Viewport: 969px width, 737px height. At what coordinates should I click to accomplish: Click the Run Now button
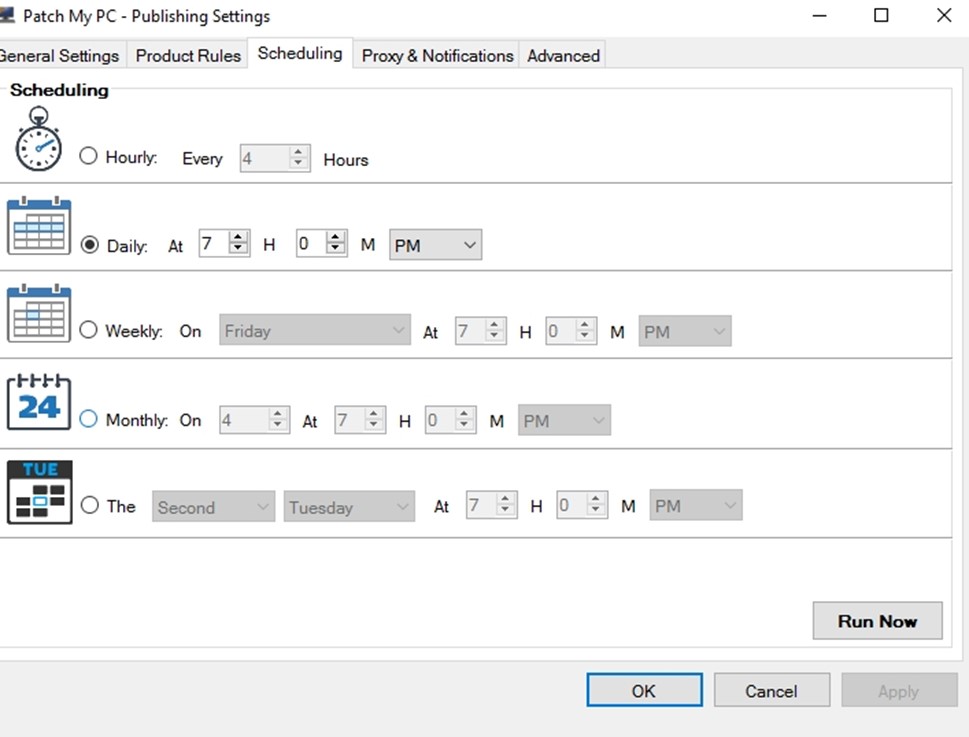pyautogui.click(x=878, y=621)
